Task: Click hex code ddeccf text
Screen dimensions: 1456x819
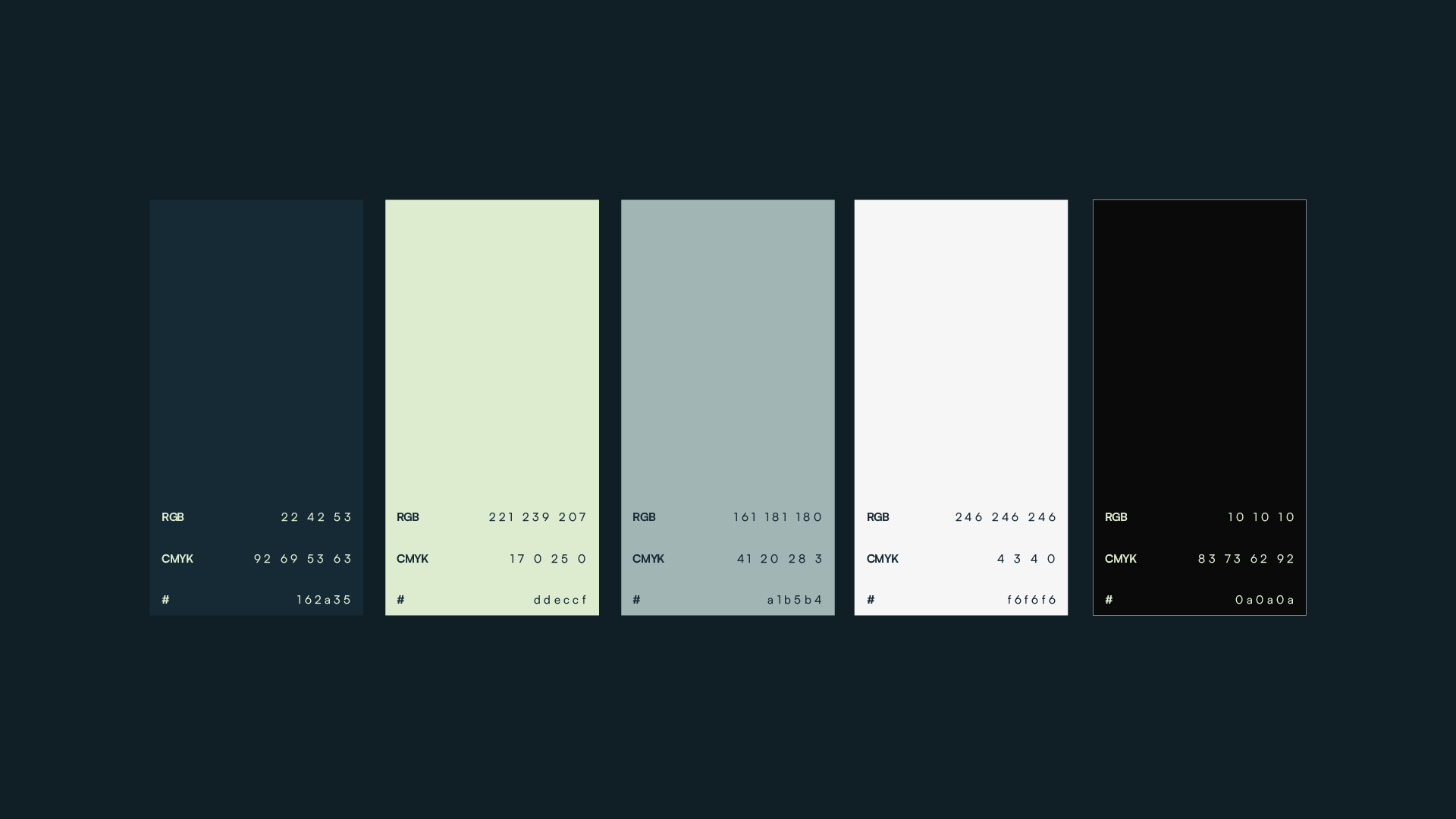Action: (x=560, y=600)
